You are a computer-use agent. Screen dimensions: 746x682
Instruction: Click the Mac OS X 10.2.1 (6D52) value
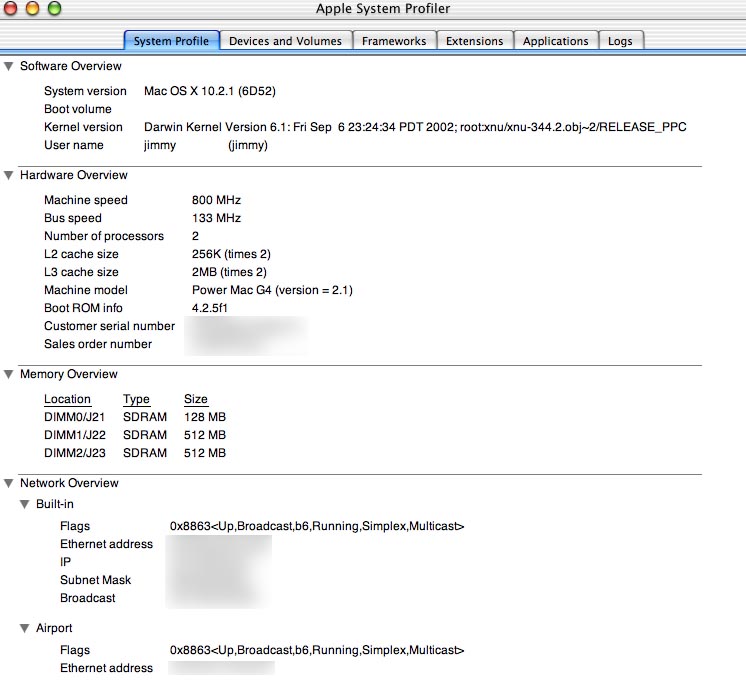[x=210, y=91]
